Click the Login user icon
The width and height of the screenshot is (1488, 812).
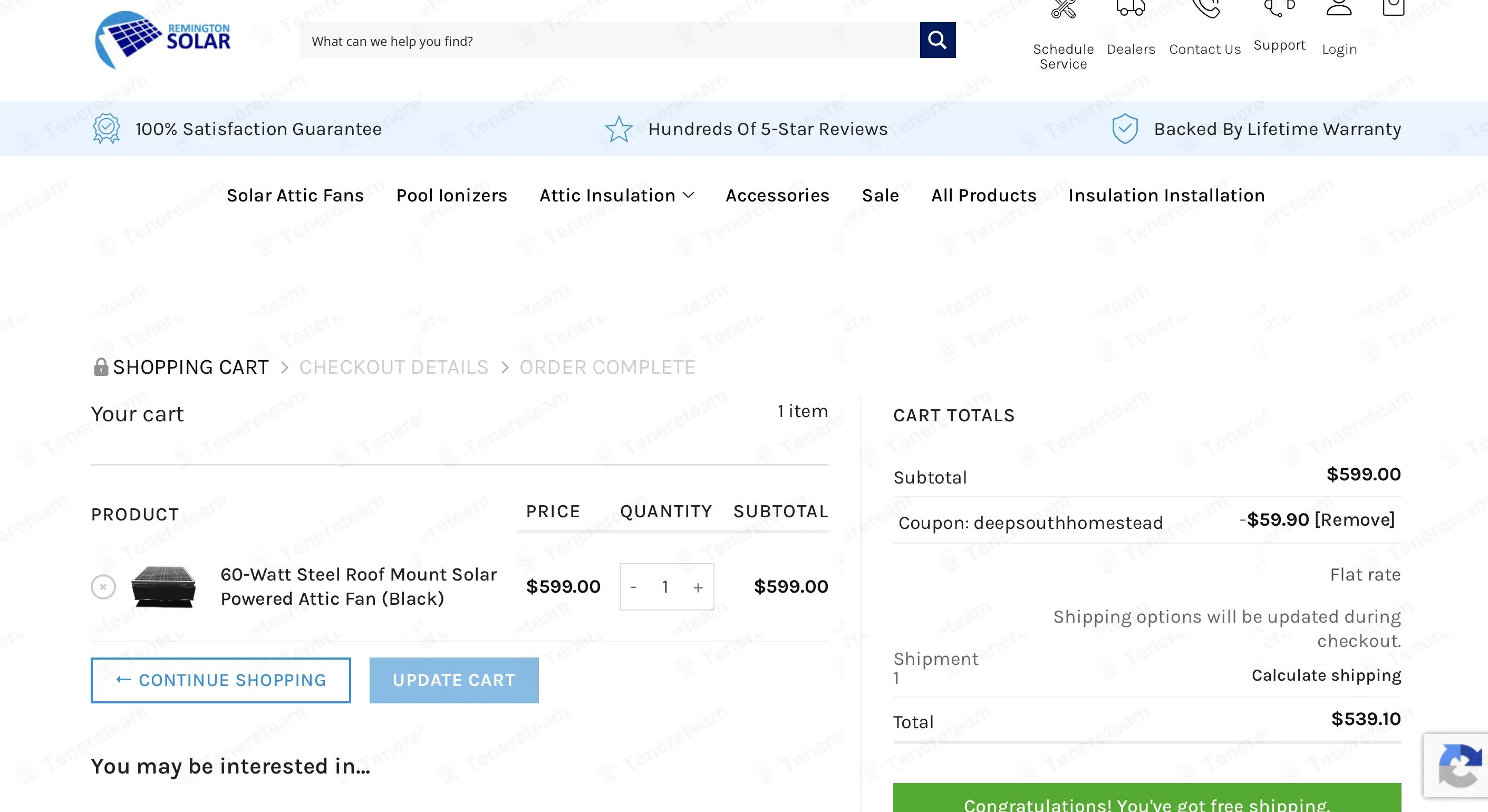click(1339, 7)
